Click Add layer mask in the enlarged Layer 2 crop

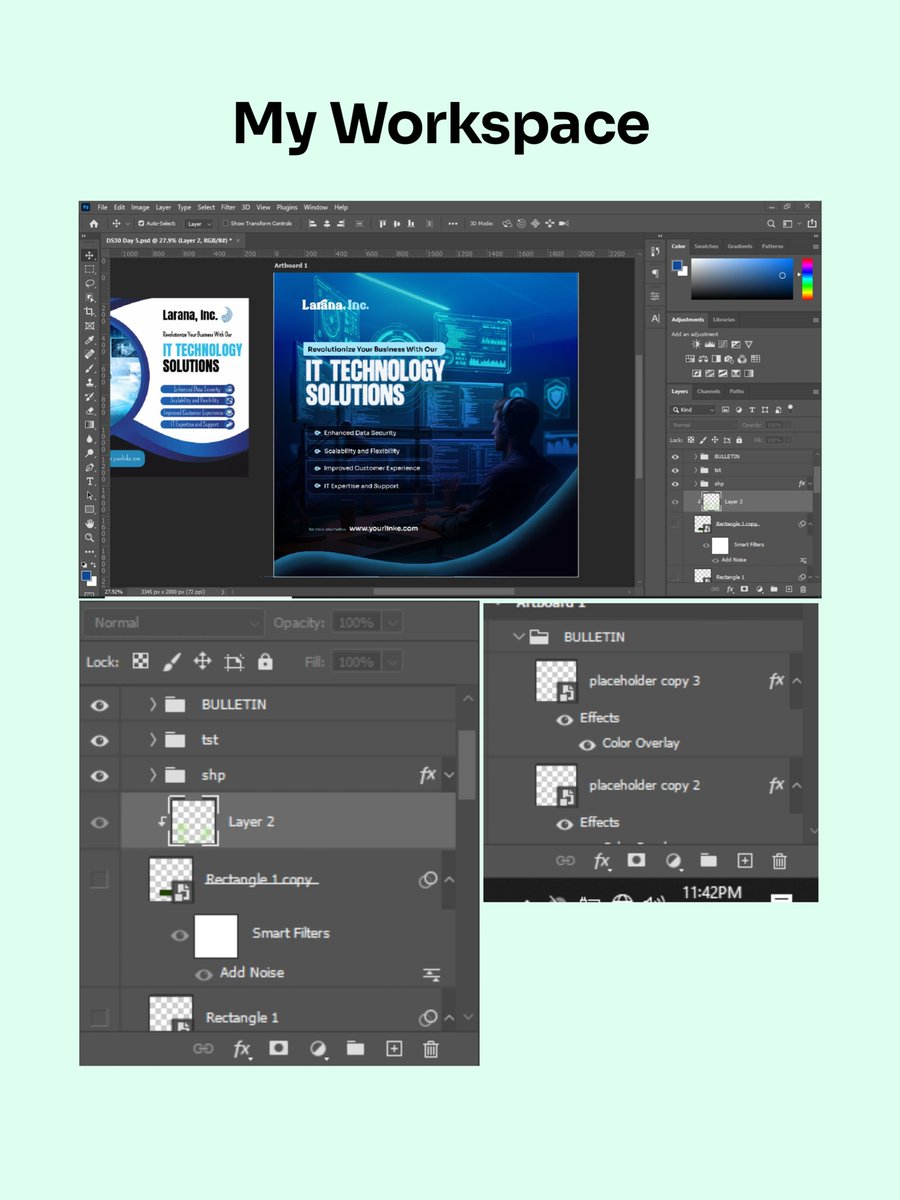(x=279, y=1047)
